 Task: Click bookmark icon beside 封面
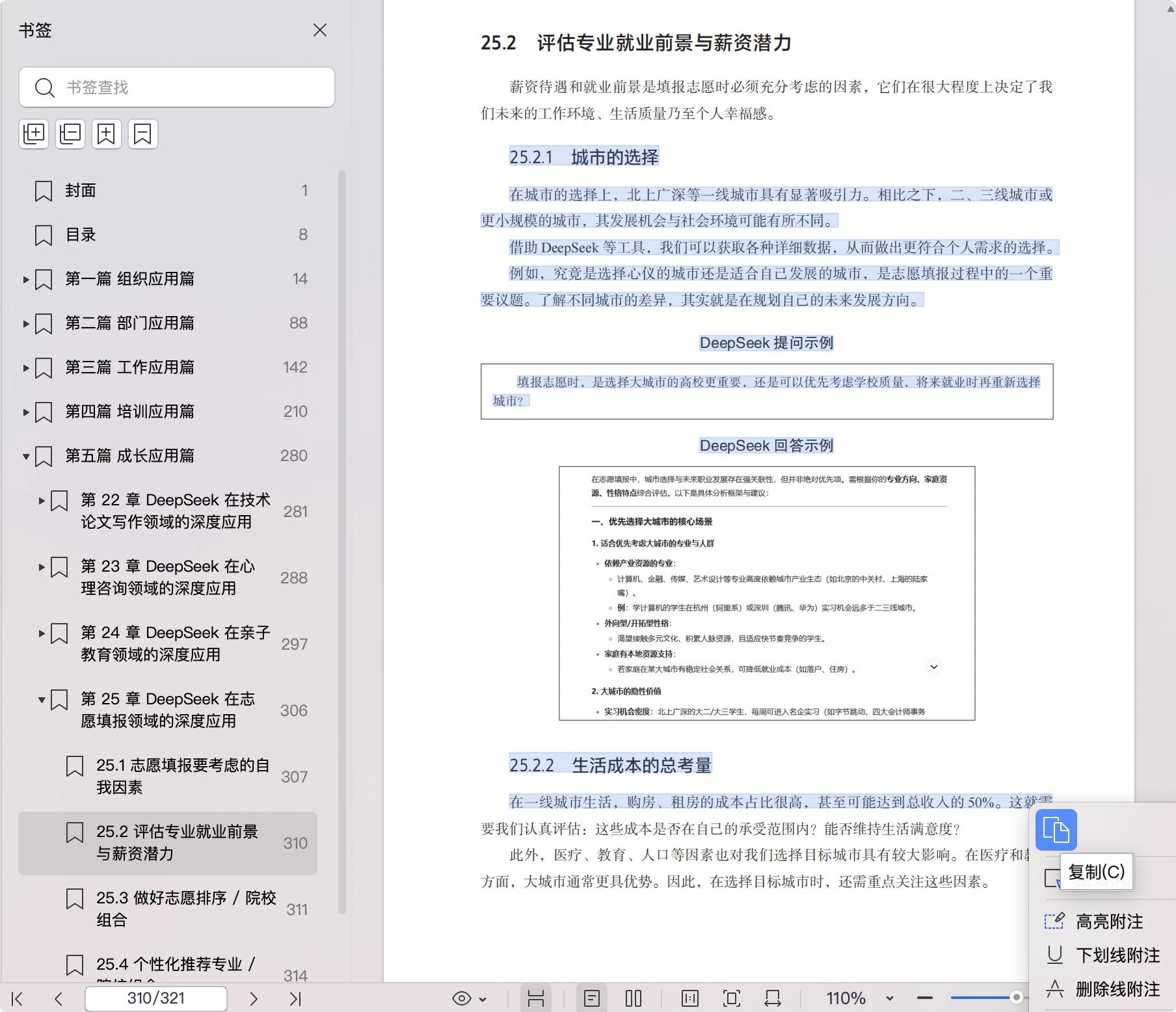click(x=44, y=191)
